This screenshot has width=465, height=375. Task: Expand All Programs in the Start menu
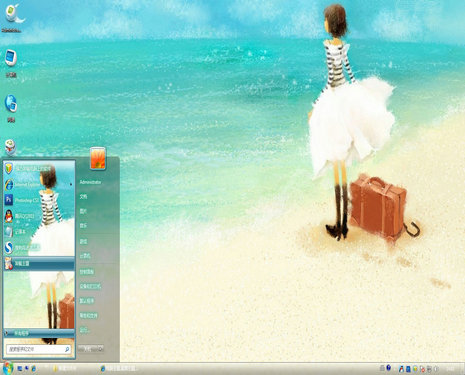click(39, 333)
